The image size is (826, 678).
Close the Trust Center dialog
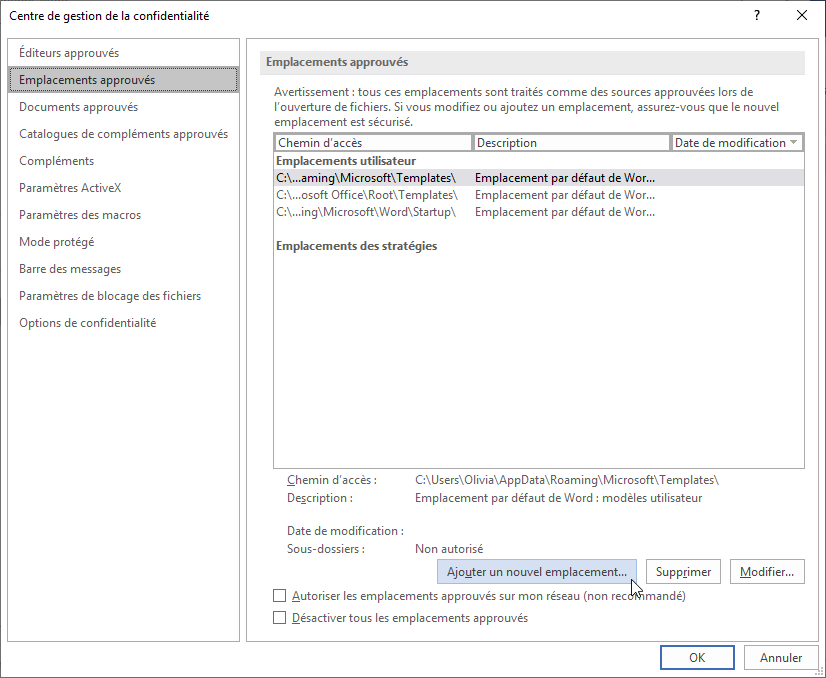[x=801, y=16]
